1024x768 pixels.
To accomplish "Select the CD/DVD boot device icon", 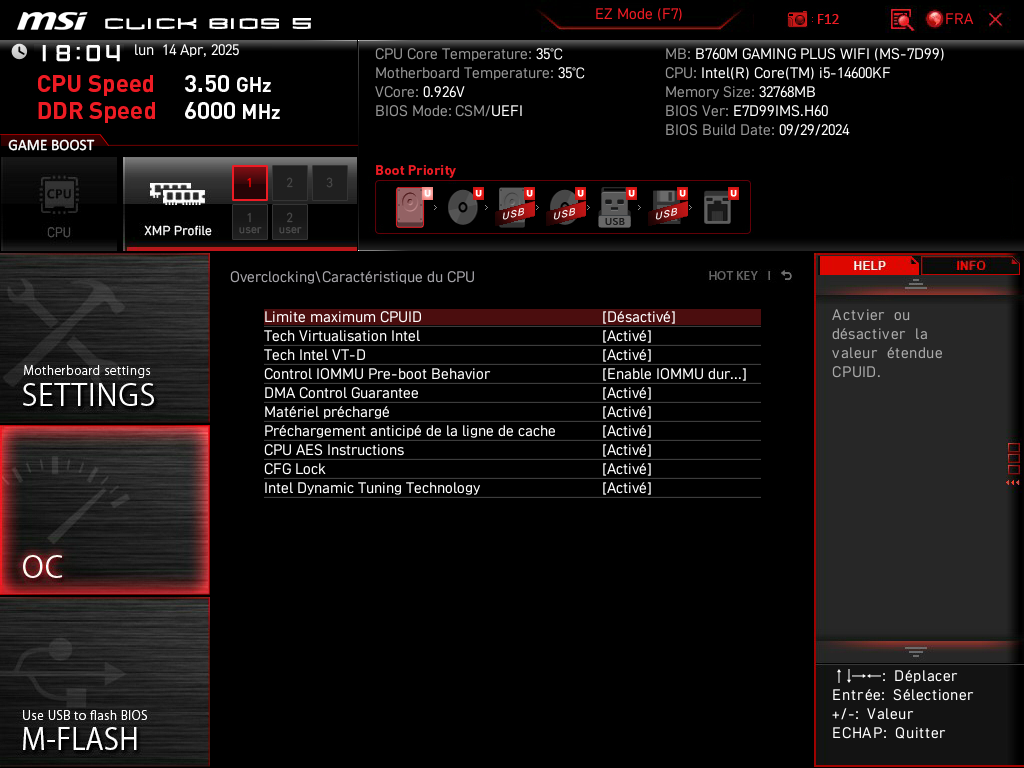I will coord(462,207).
